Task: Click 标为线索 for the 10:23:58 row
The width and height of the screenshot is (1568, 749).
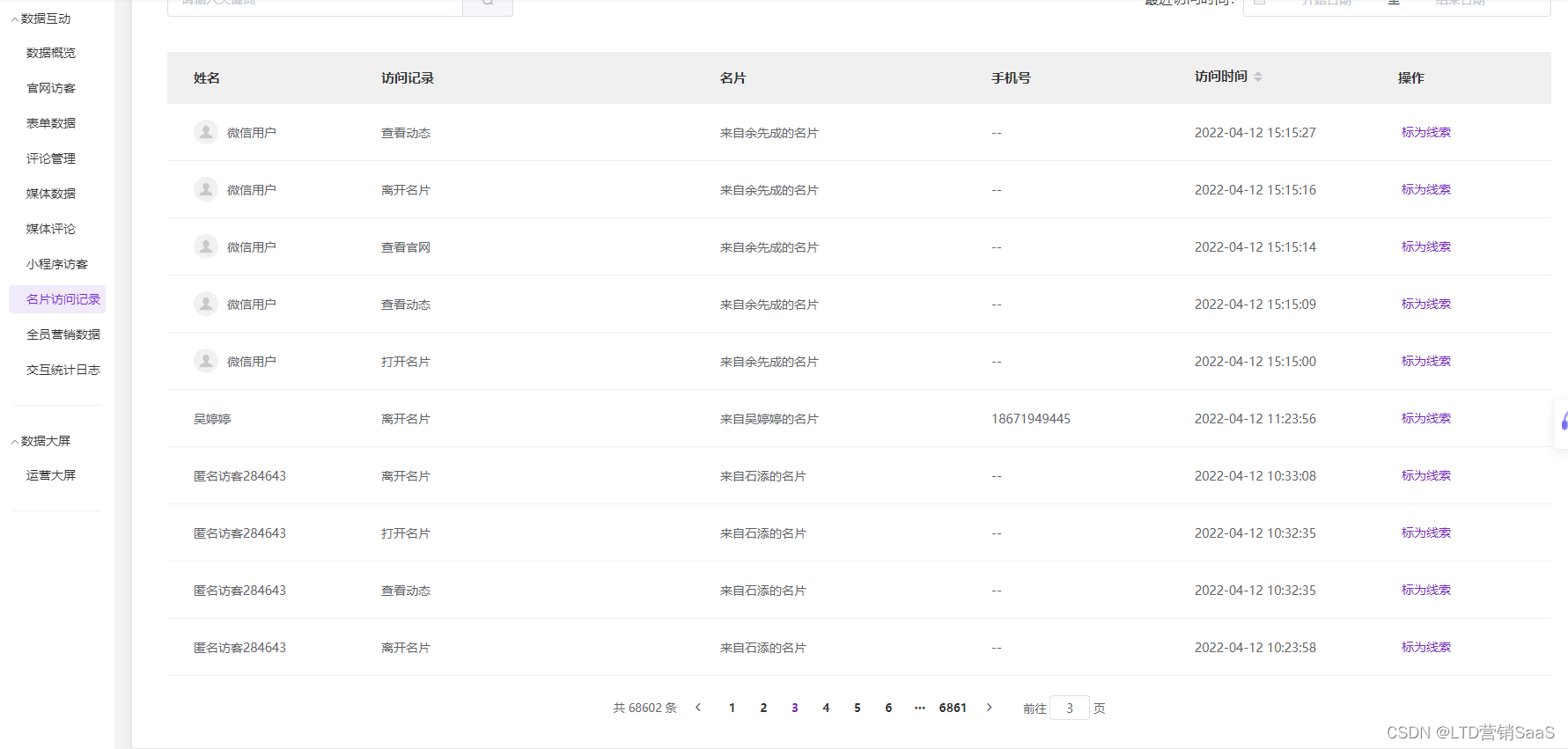Action: click(x=1426, y=647)
